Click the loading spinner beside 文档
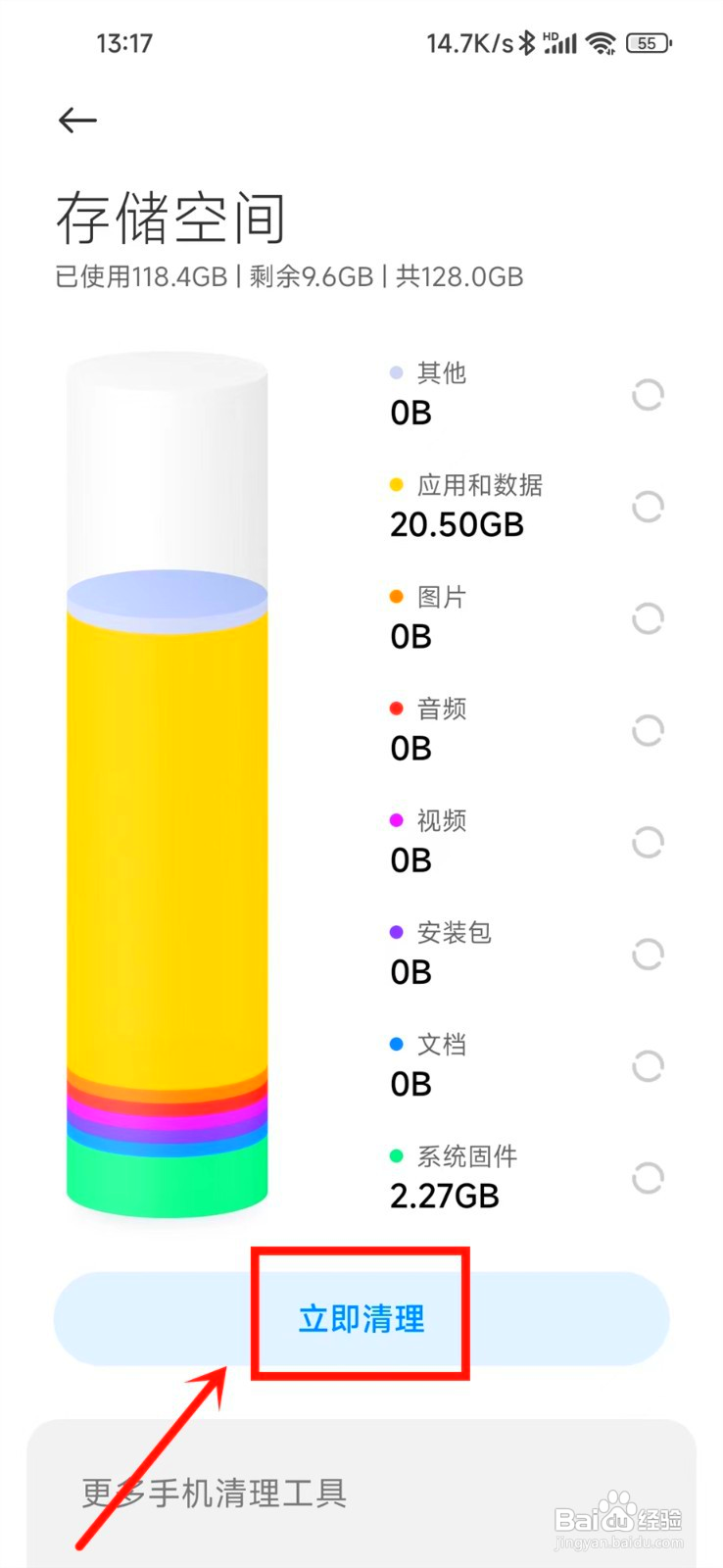This screenshot has width=723, height=1568. [x=648, y=1065]
